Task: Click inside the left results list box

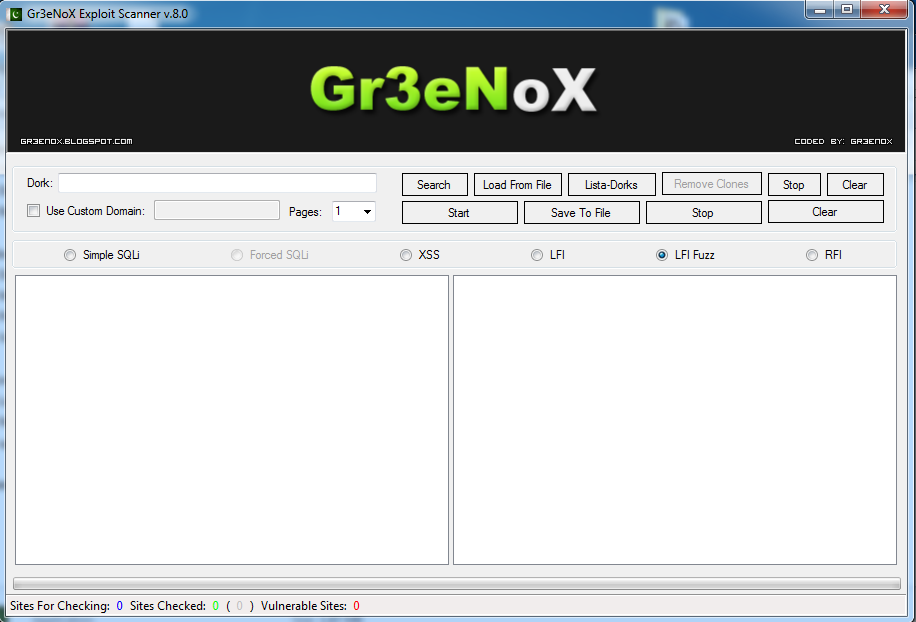Action: 231,420
